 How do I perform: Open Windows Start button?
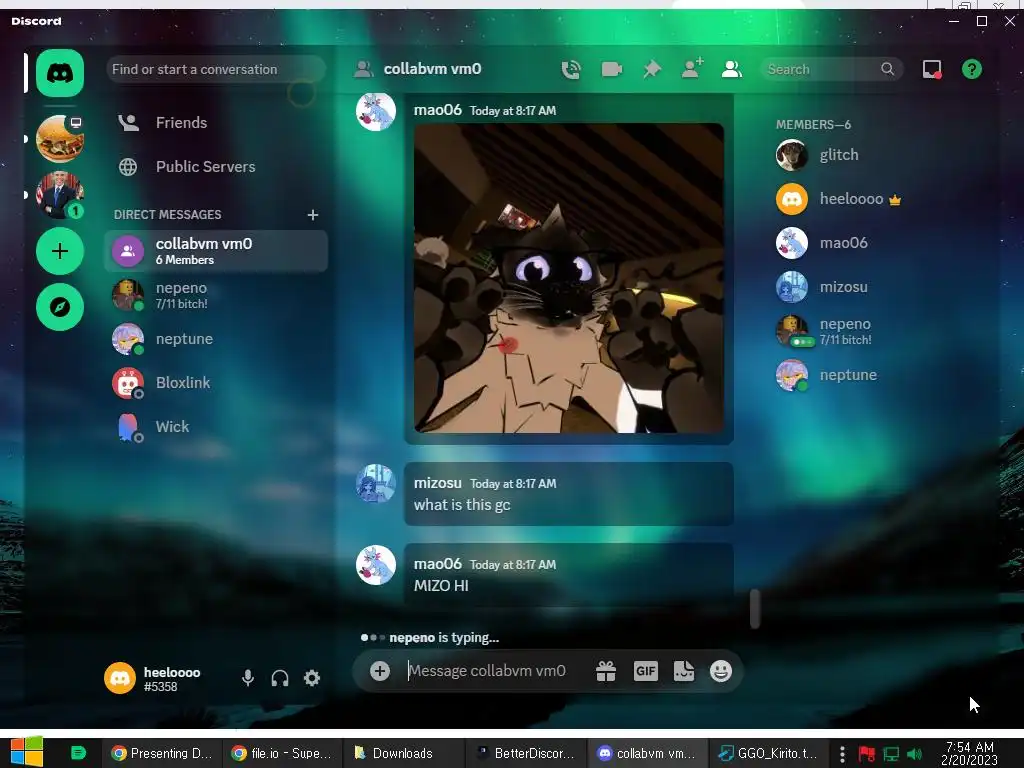pos(27,752)
